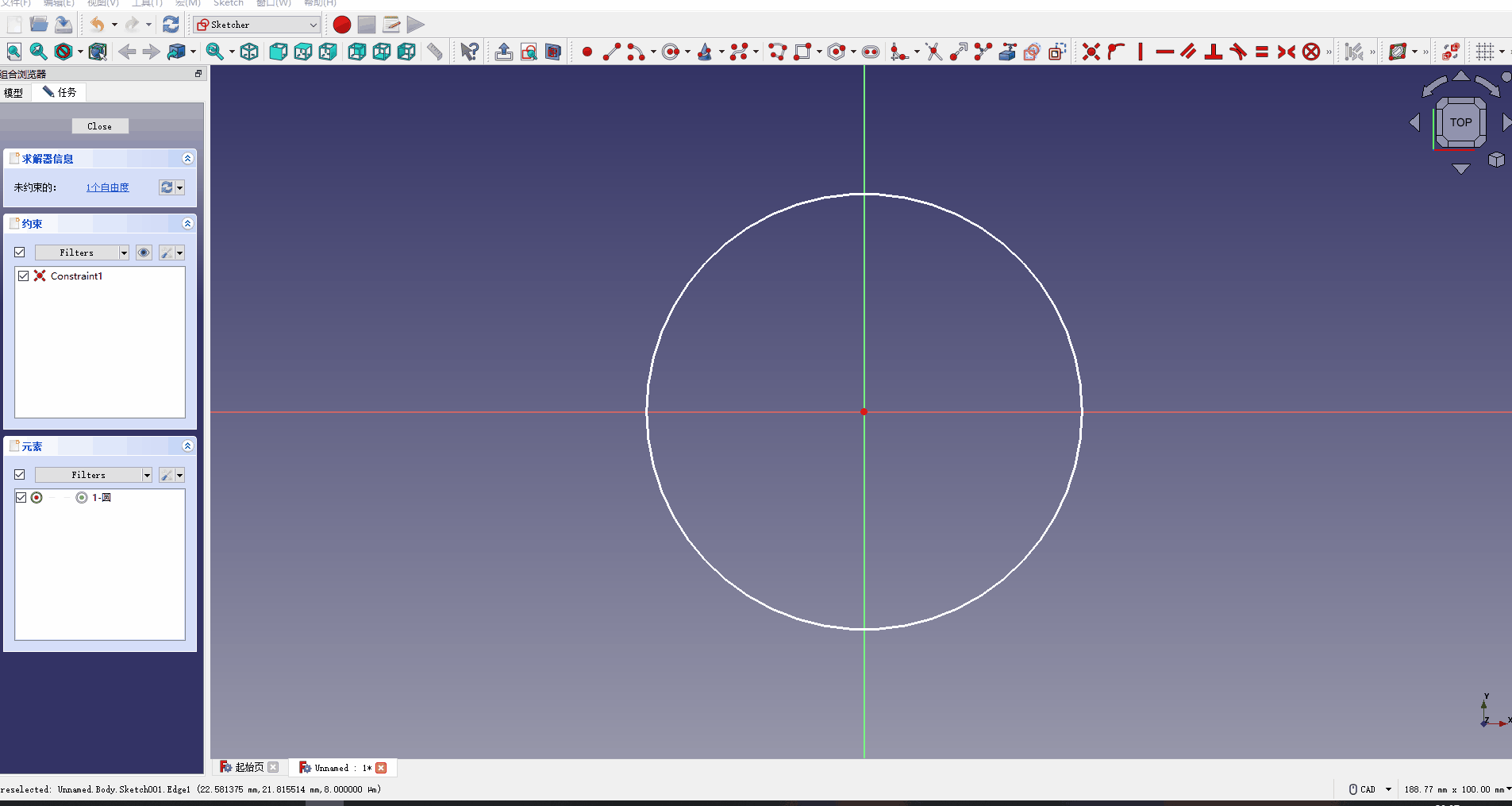Image resolution: width=1512 pixels, height=806 pixels.
Task: Select the Split edge tool
Action: (983, 52)
